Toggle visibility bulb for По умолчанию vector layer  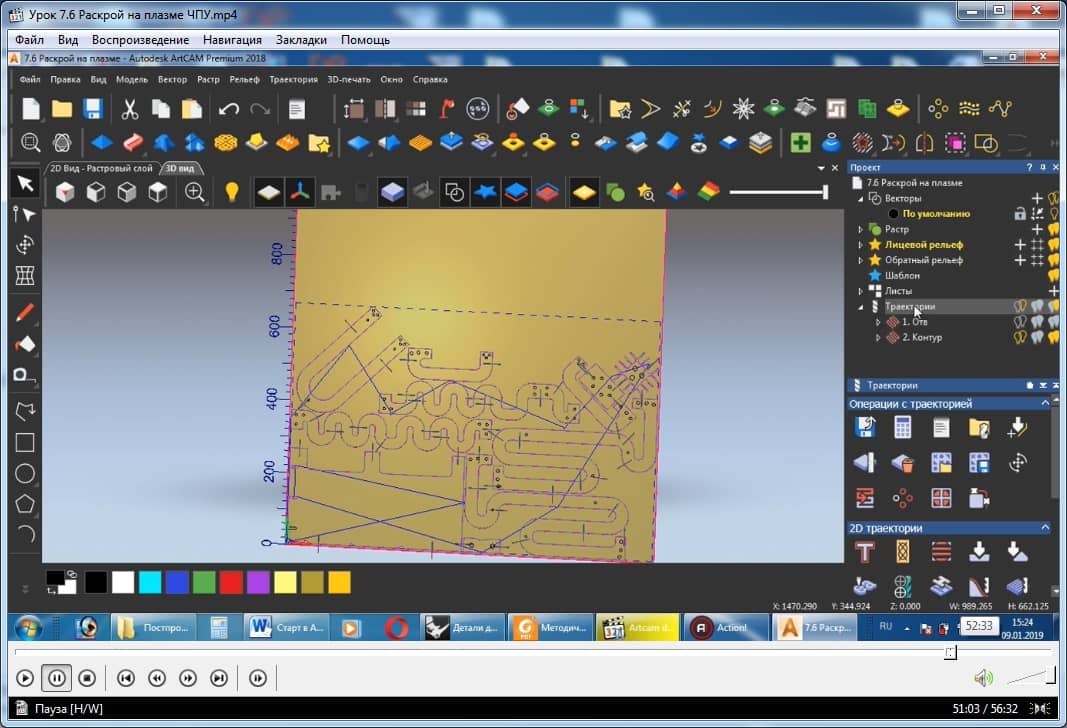1053,214
